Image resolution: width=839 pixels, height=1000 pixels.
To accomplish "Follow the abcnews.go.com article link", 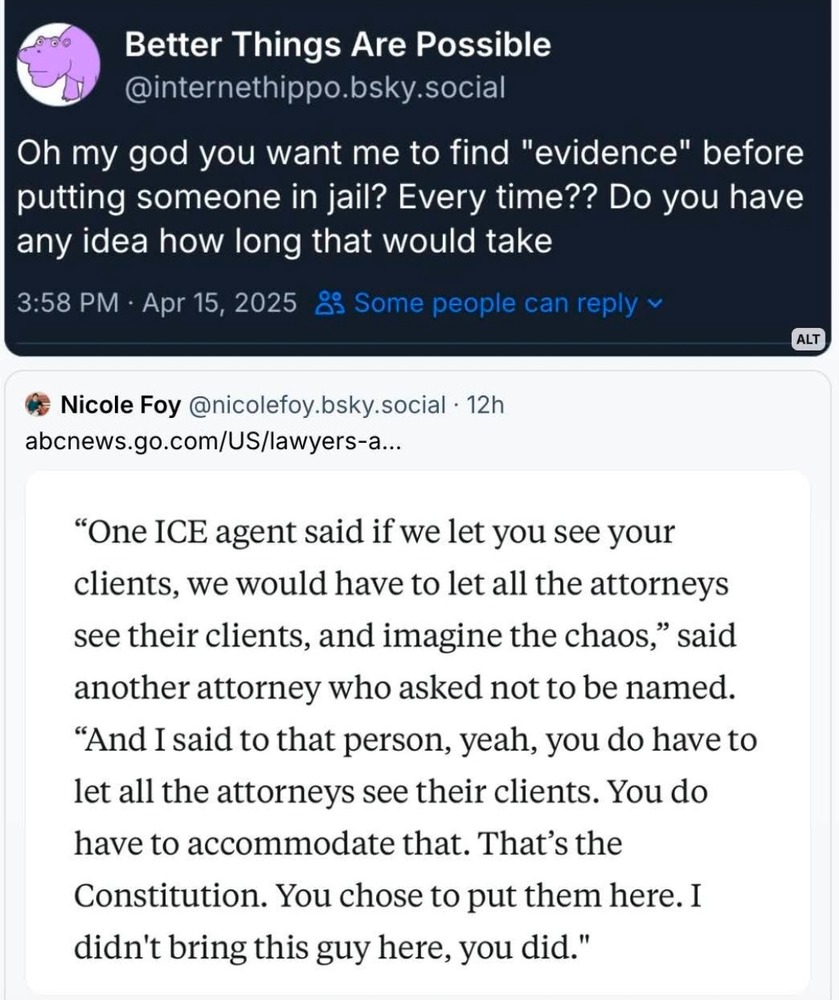I will (215, 441).
